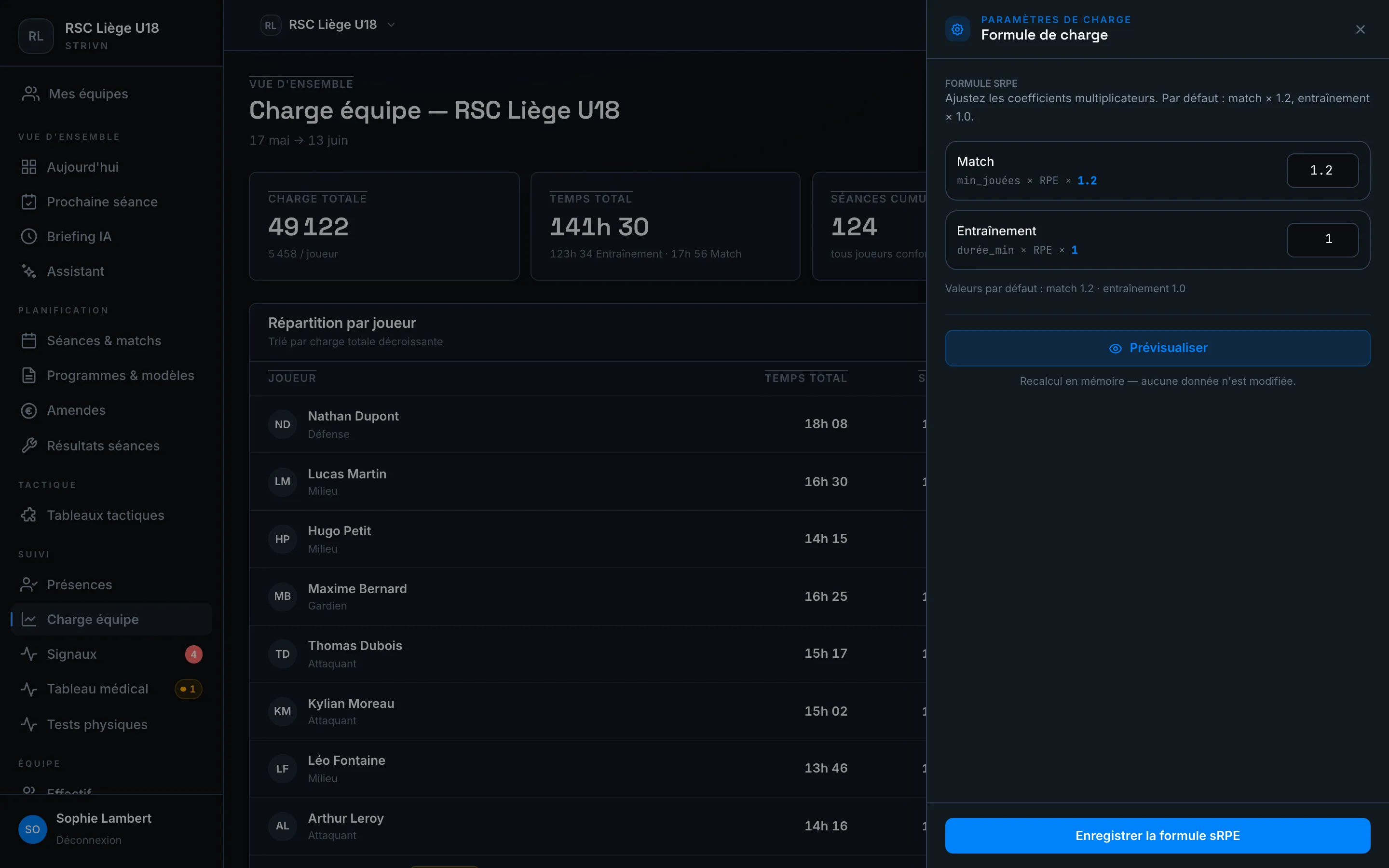Click the LM avatar of Lucas Martin
The width and height of the screenshot is (1389, 868).
click(283, 482)
